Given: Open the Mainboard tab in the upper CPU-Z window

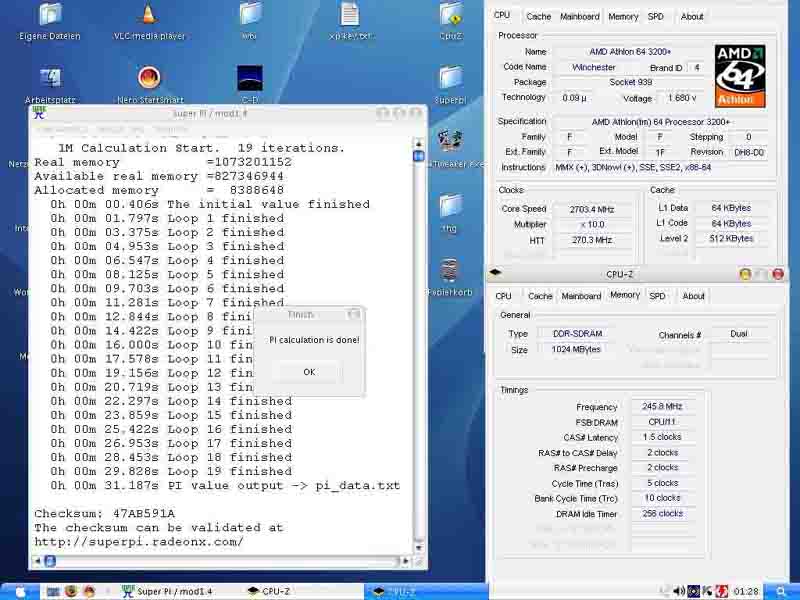Looking at the screenshot, I should click(x=580, y=16).
